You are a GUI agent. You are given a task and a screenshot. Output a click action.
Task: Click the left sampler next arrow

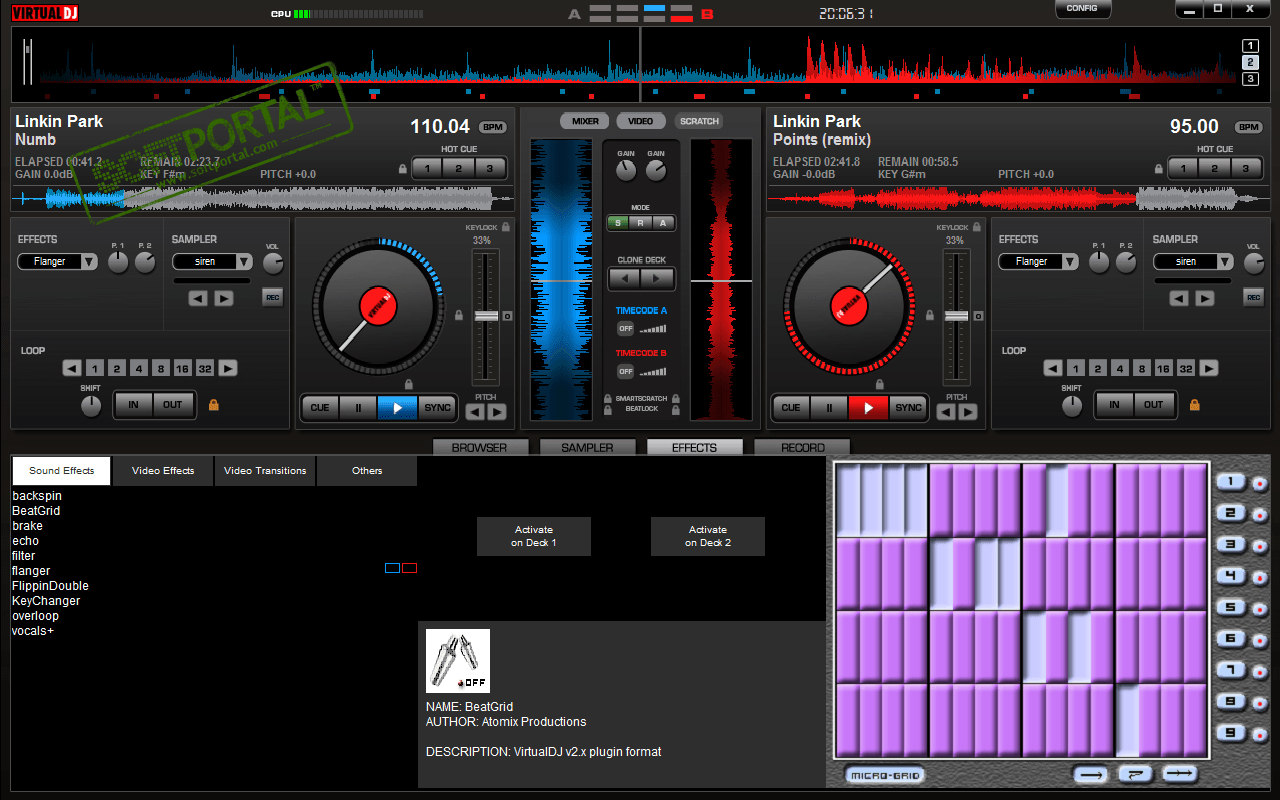point(224,298)
